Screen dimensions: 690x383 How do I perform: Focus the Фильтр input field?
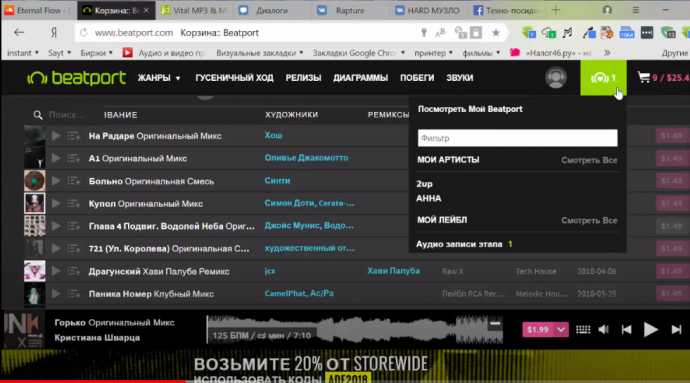pyautogui.click(x=518, y=138)
